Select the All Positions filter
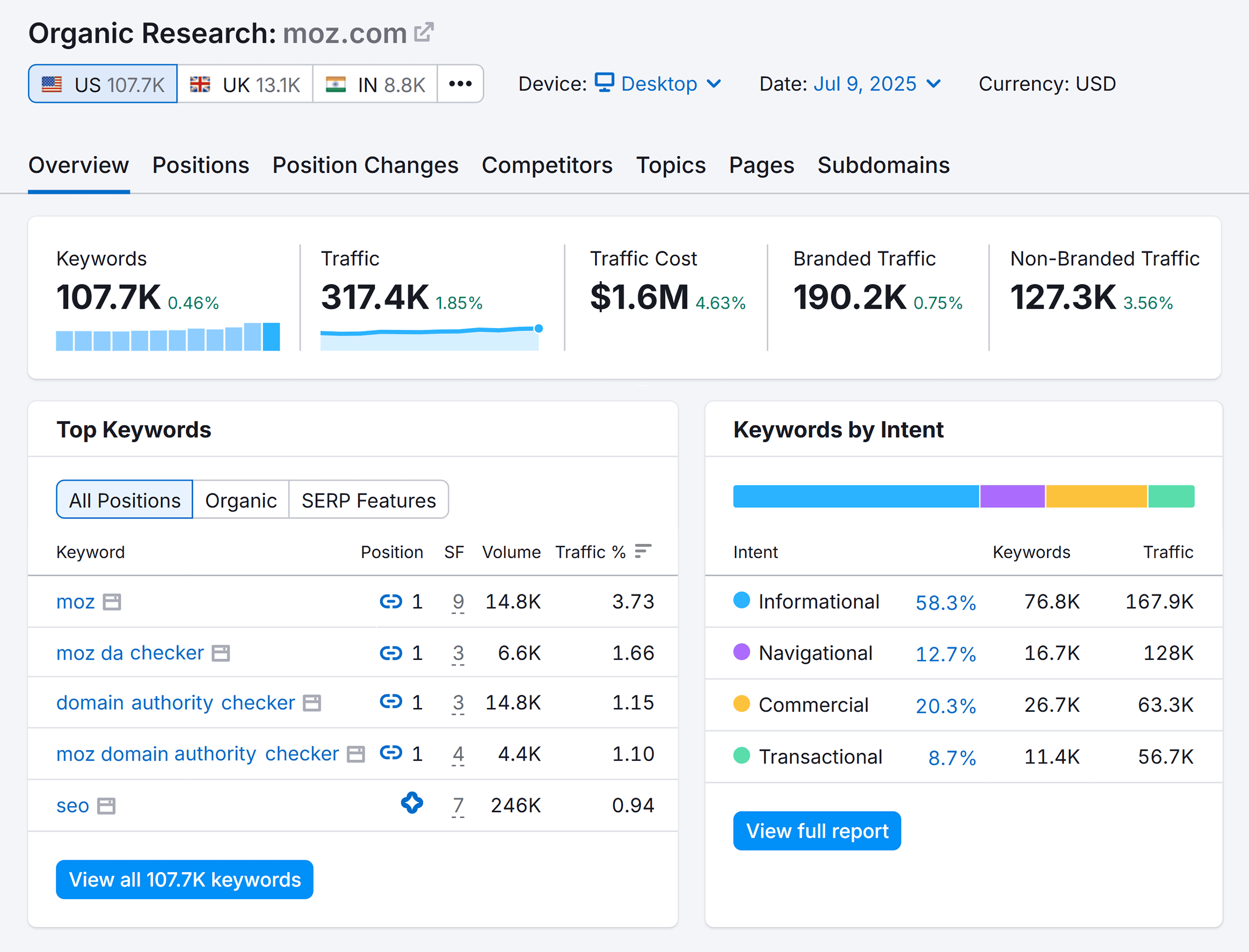Viewport: 1249px width, 952px height. 123,499
